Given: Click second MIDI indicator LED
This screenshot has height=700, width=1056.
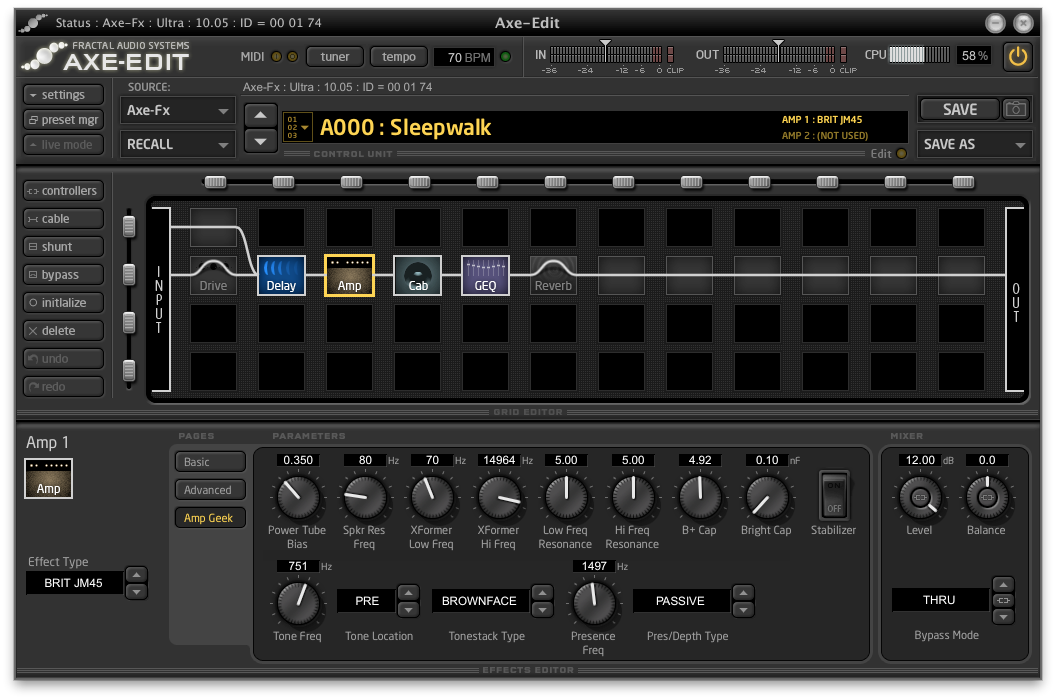Looking at the screenshot, I should tap(292, 57).
